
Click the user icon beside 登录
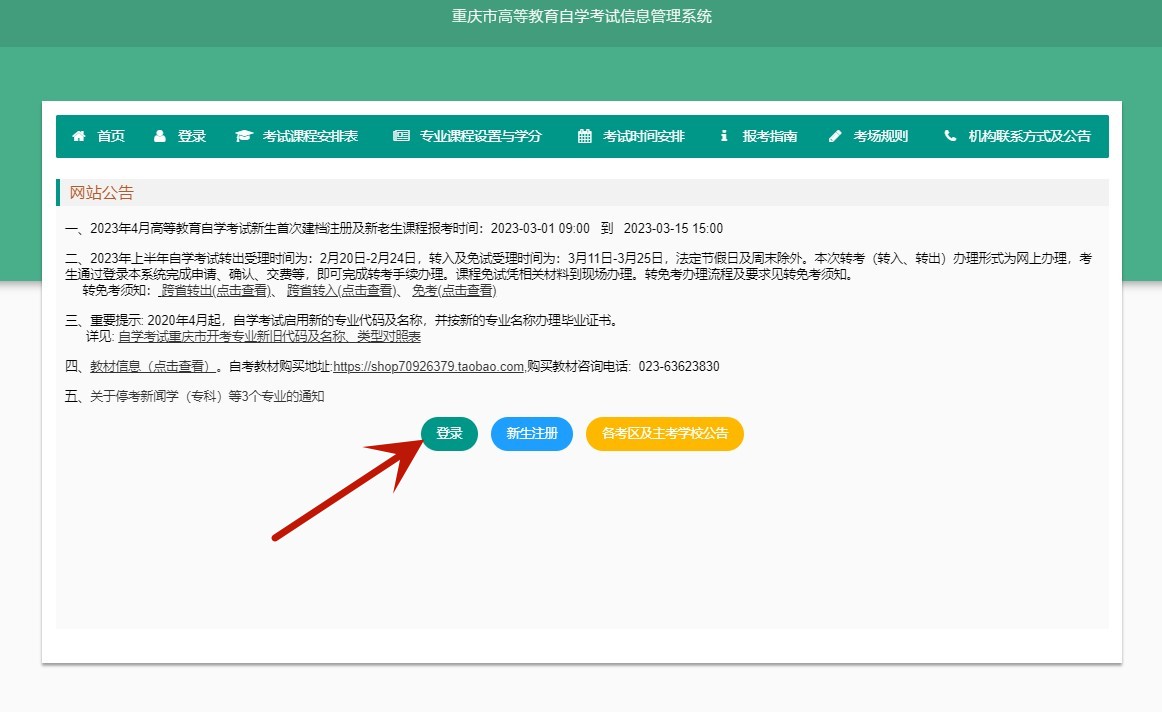160,137
